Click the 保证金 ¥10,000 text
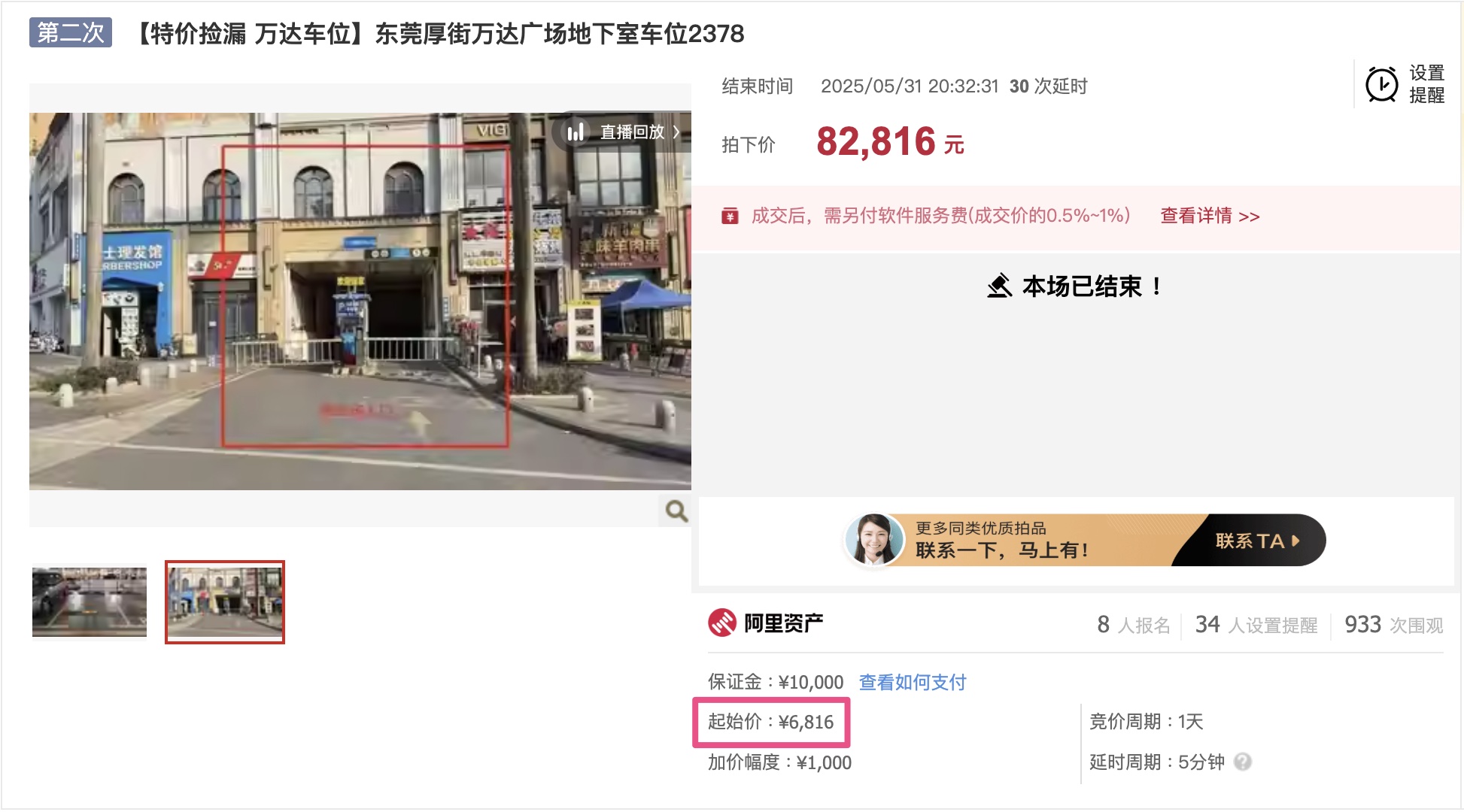This screenshot has width=1464, height=812. pos(776,682)
